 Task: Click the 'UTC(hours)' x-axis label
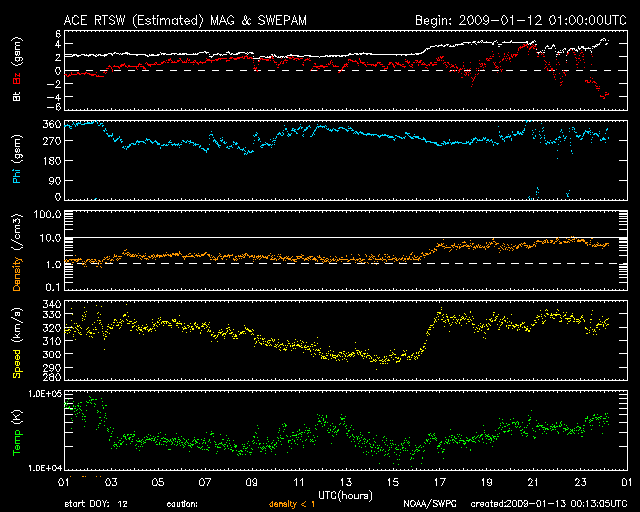pos(345,496)
